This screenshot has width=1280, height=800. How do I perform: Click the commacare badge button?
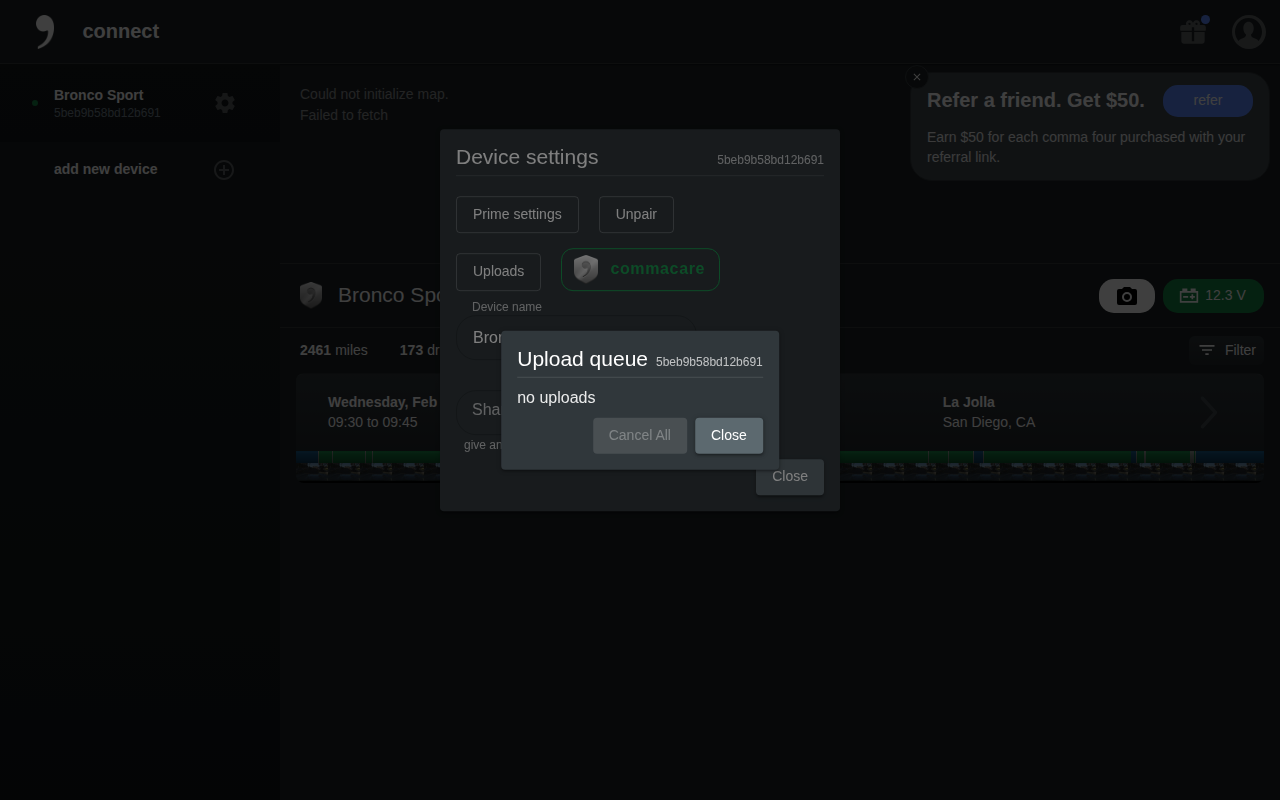pyautogui.click(x=640, y=269)
